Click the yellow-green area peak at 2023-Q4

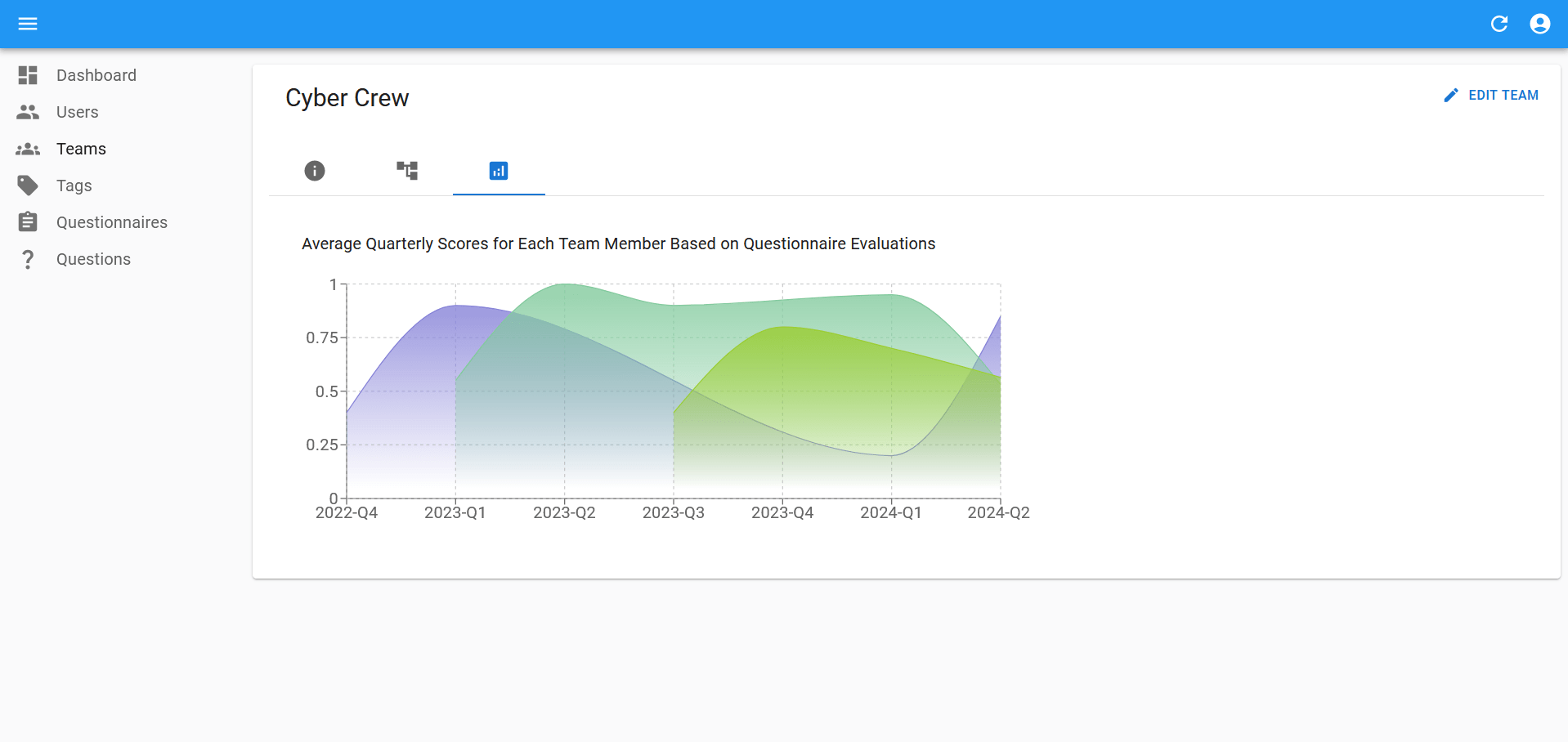(782, 328)
